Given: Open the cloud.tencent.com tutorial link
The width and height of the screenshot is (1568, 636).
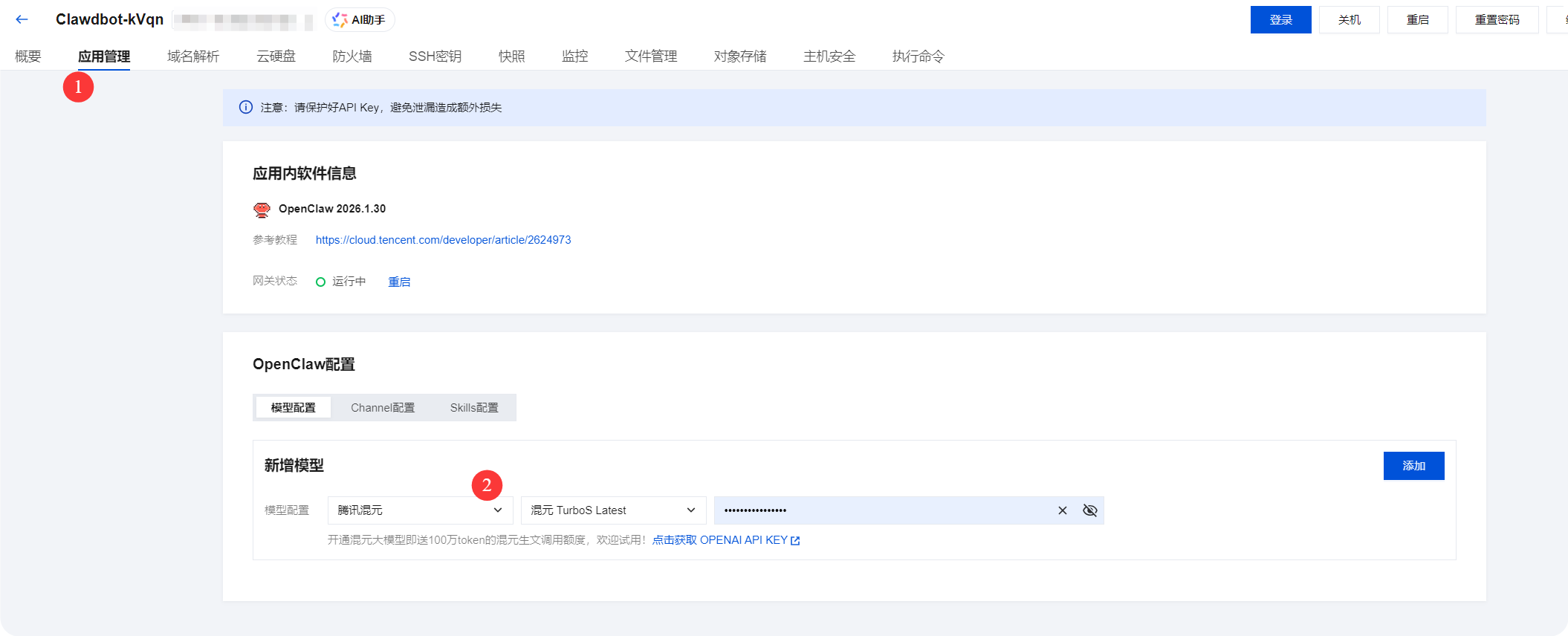Looking at the screenshot, I should 444,240.
